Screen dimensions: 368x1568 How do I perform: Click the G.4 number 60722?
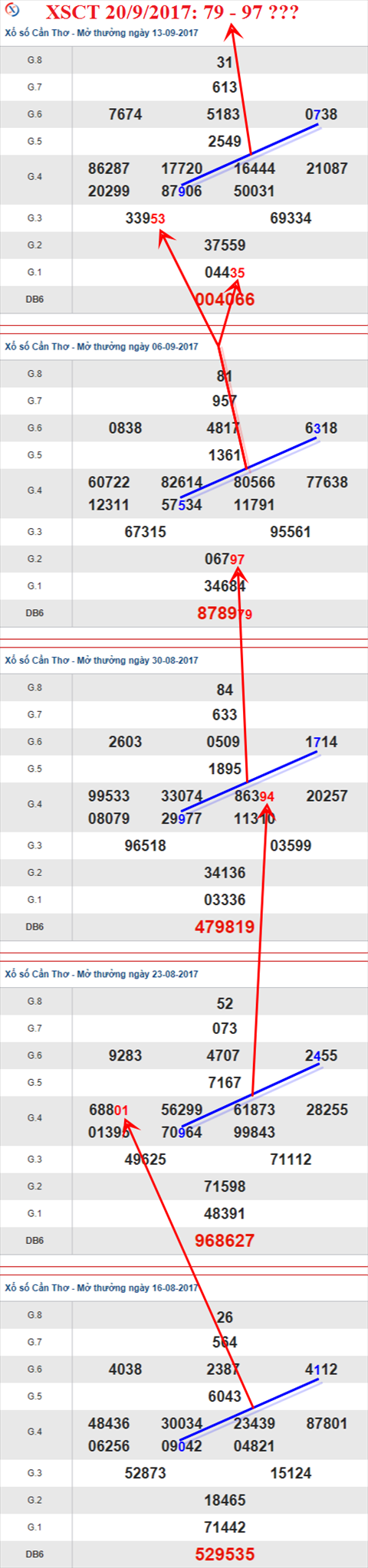(109, 483)
